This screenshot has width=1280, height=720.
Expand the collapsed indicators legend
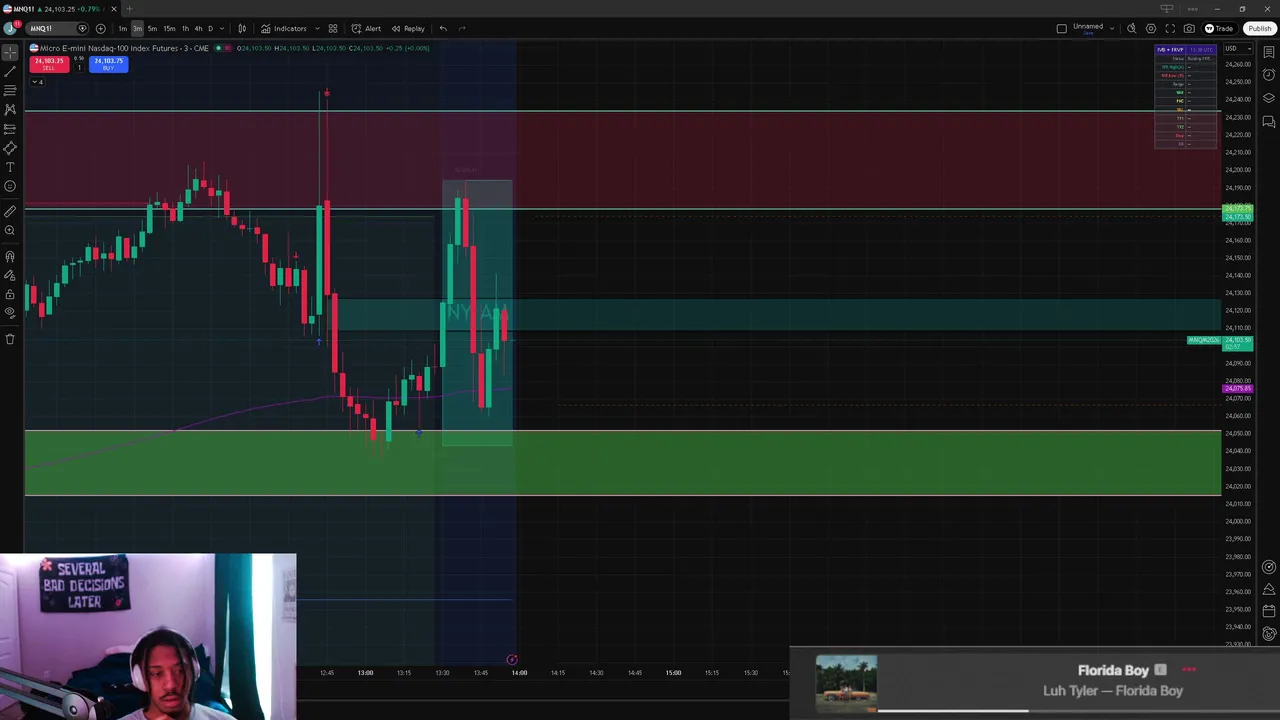(x=37, y=82)
